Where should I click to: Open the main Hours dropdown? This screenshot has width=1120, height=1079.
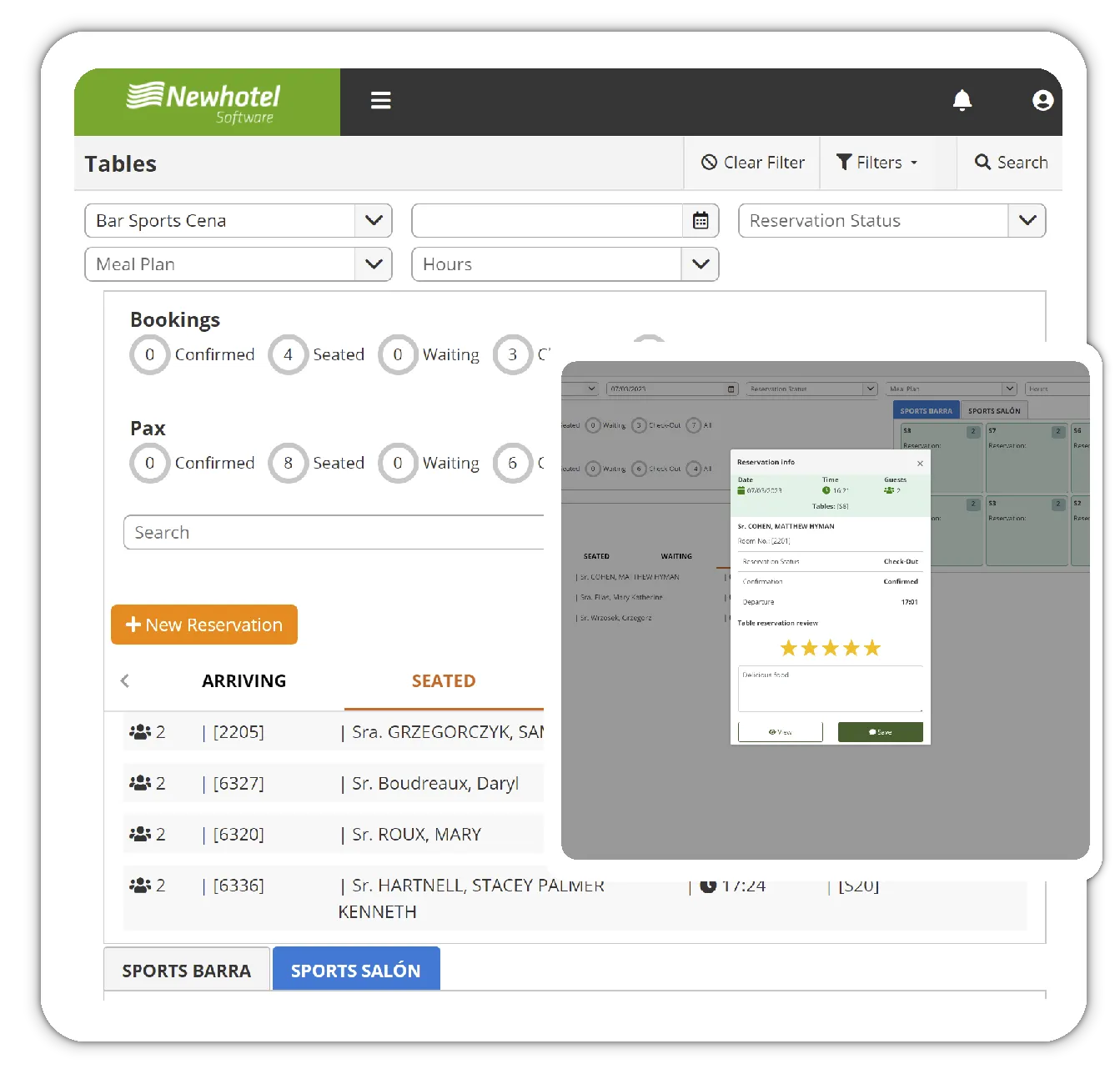701,264
